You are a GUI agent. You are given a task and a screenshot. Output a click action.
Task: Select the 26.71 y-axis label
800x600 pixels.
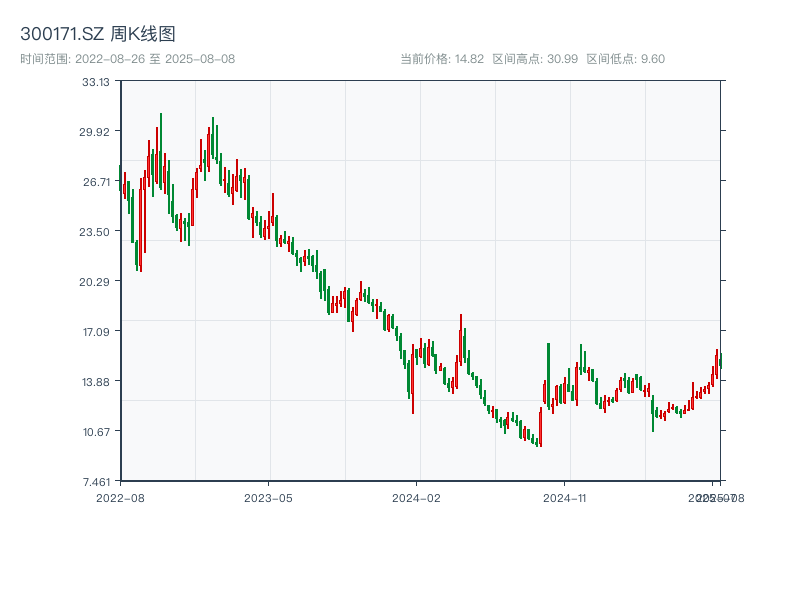[x=96, y=182]
